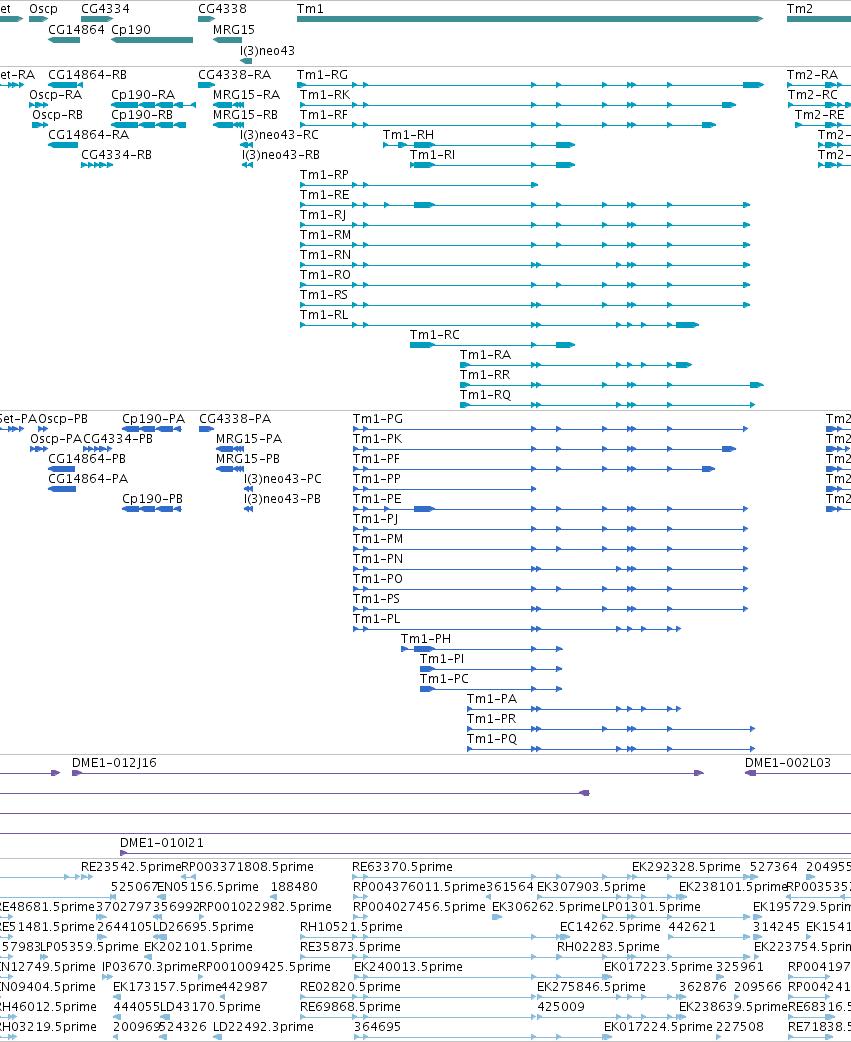Click transcript Tm1-RC

pyautogui.click(x=492, y=345)
